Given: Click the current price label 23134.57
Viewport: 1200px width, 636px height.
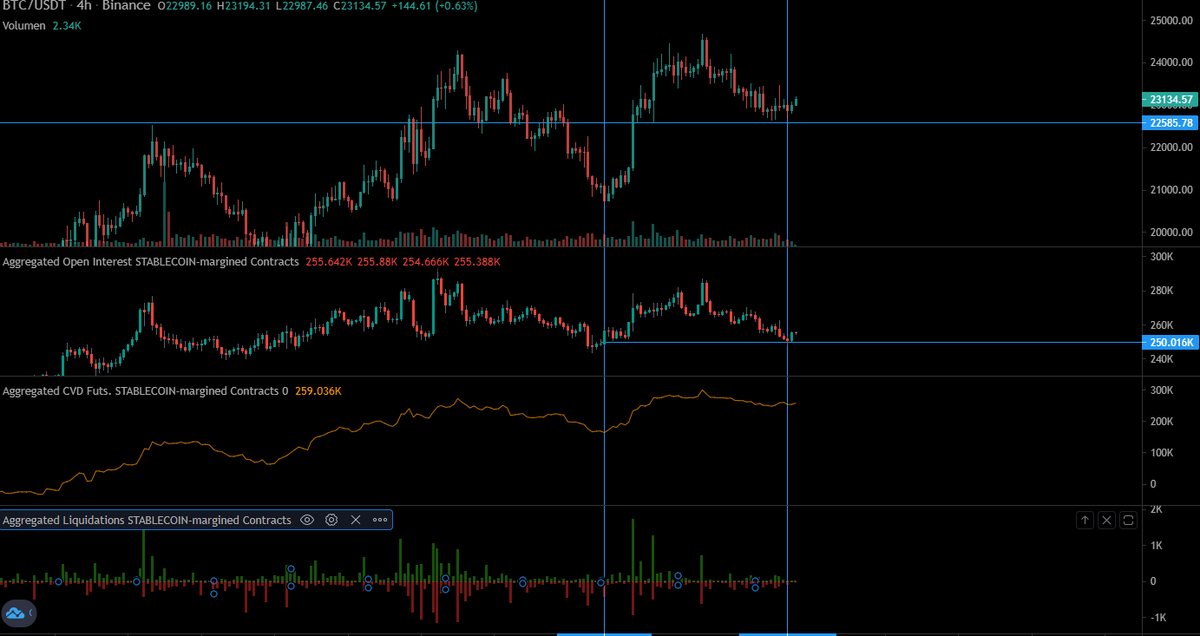Looking at the screenshot, I should tap(1168, 100).
